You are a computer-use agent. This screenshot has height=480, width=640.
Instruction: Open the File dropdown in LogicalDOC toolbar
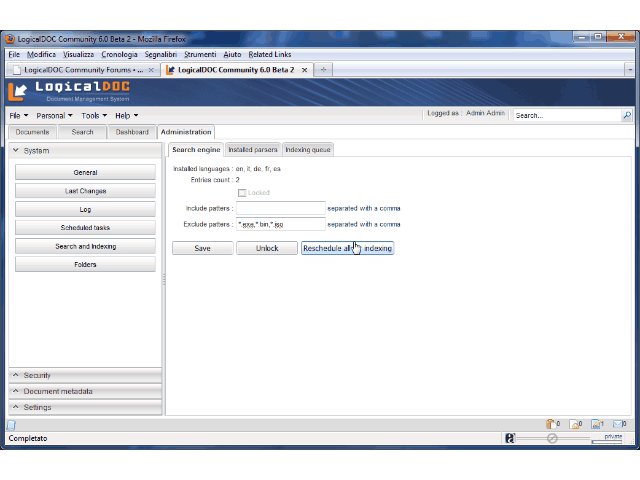coord(18,116)
